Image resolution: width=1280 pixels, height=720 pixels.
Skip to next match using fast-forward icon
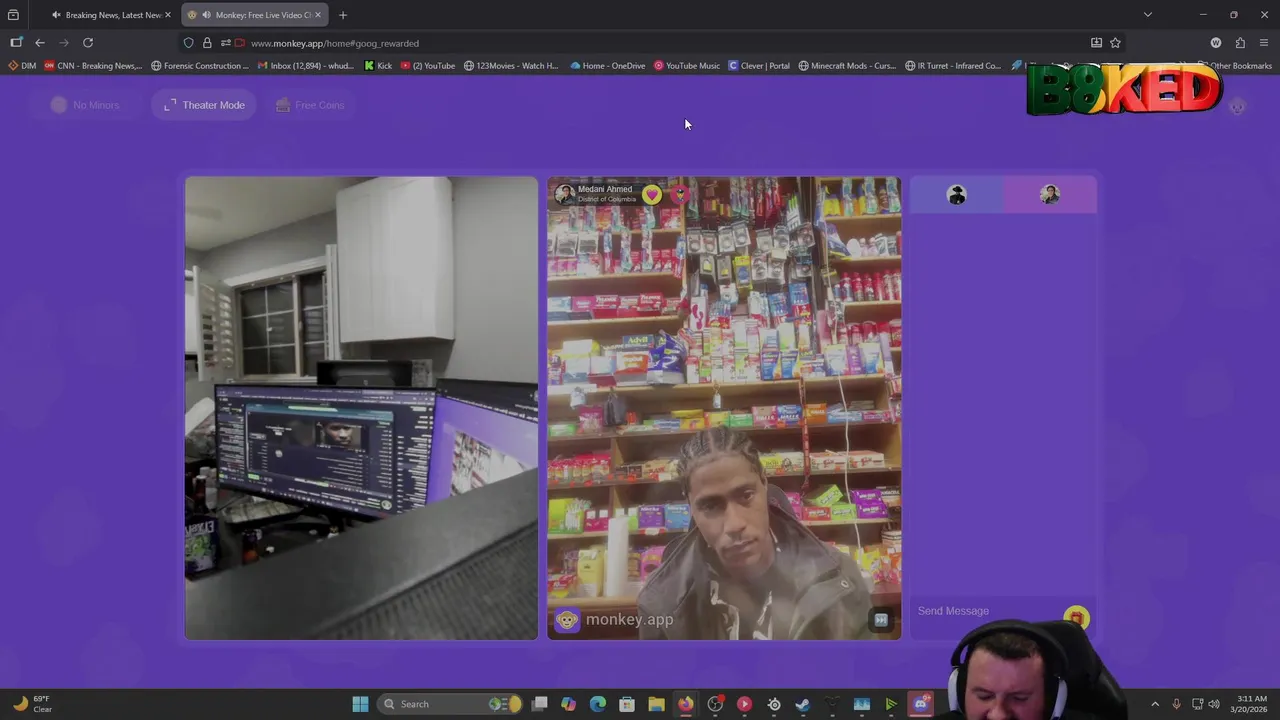click(x=881, y=620)
